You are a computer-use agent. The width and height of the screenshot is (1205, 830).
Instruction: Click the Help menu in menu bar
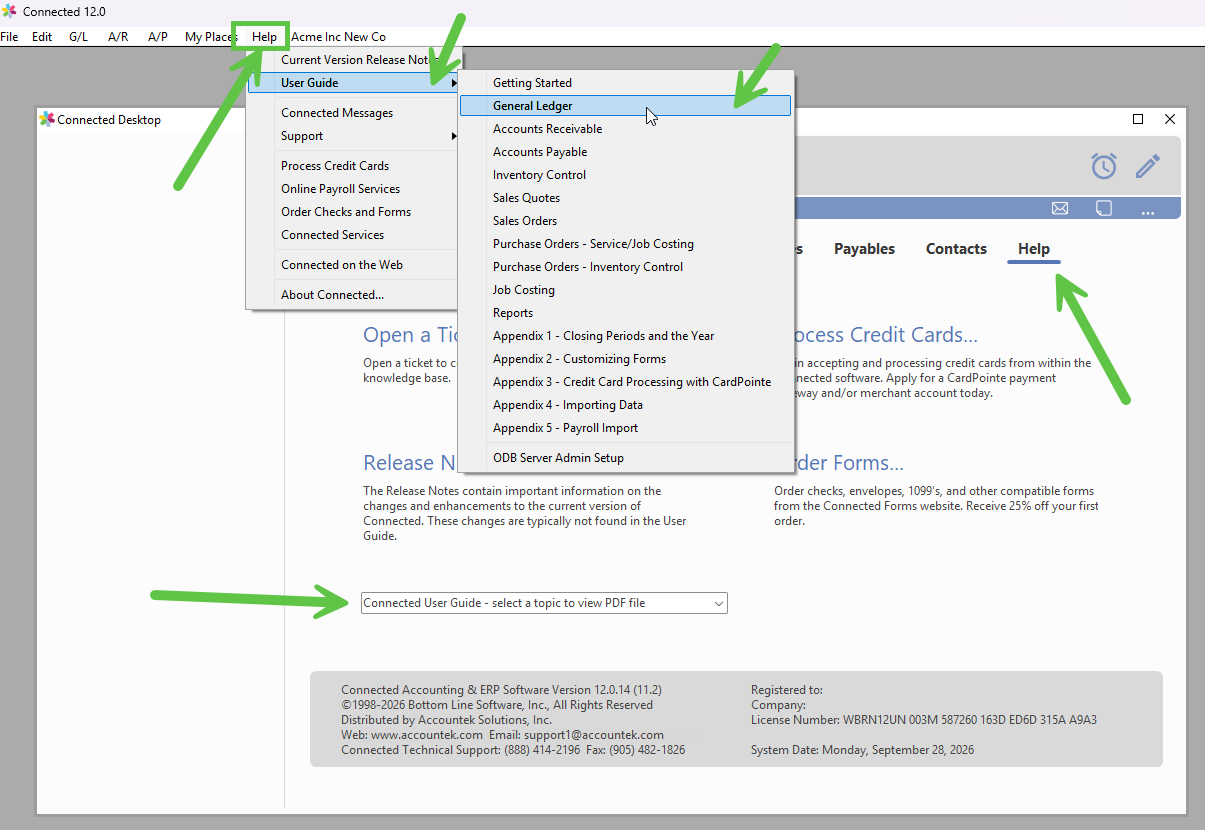264,37
